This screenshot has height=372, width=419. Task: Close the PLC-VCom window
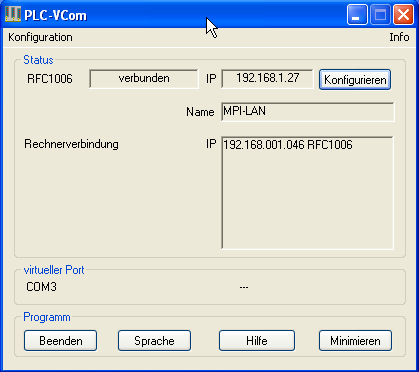click(403, 15)
